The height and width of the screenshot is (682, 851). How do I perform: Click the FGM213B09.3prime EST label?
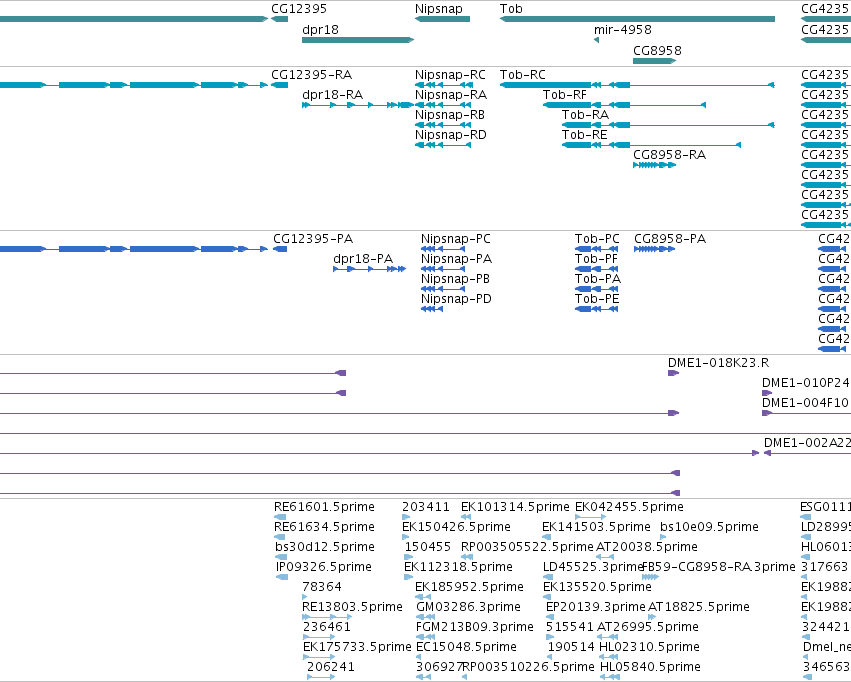tap(474, 627)
